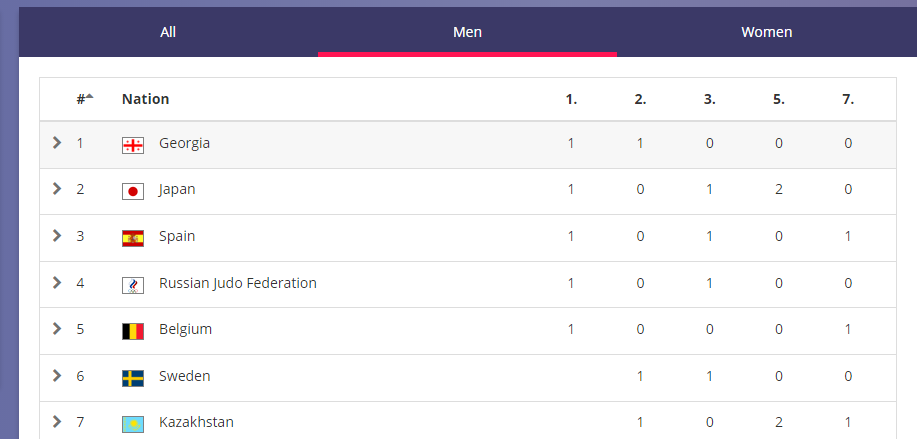Select the Men tab
The width and height of the screenshot is (917, 439).
point(467,32)
